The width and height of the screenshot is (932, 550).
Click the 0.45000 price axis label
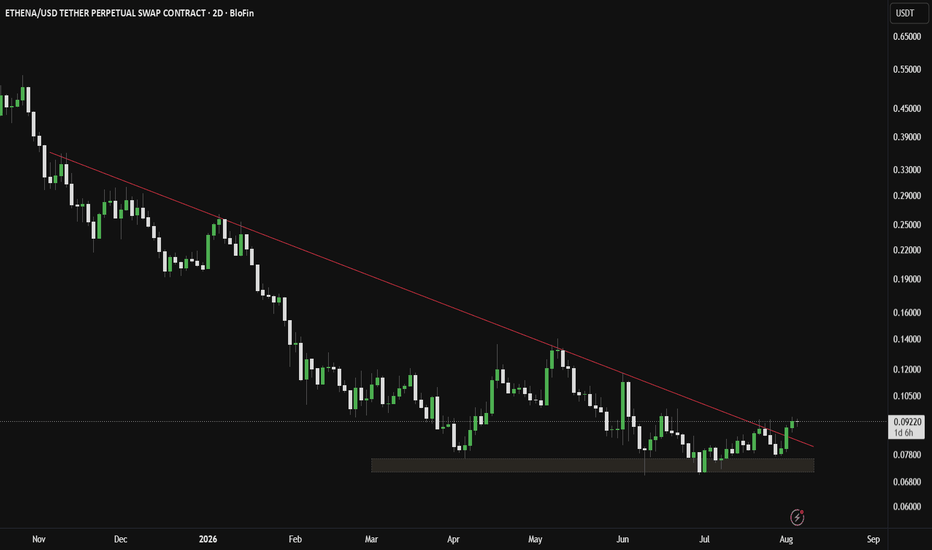(x=907, y=109)
